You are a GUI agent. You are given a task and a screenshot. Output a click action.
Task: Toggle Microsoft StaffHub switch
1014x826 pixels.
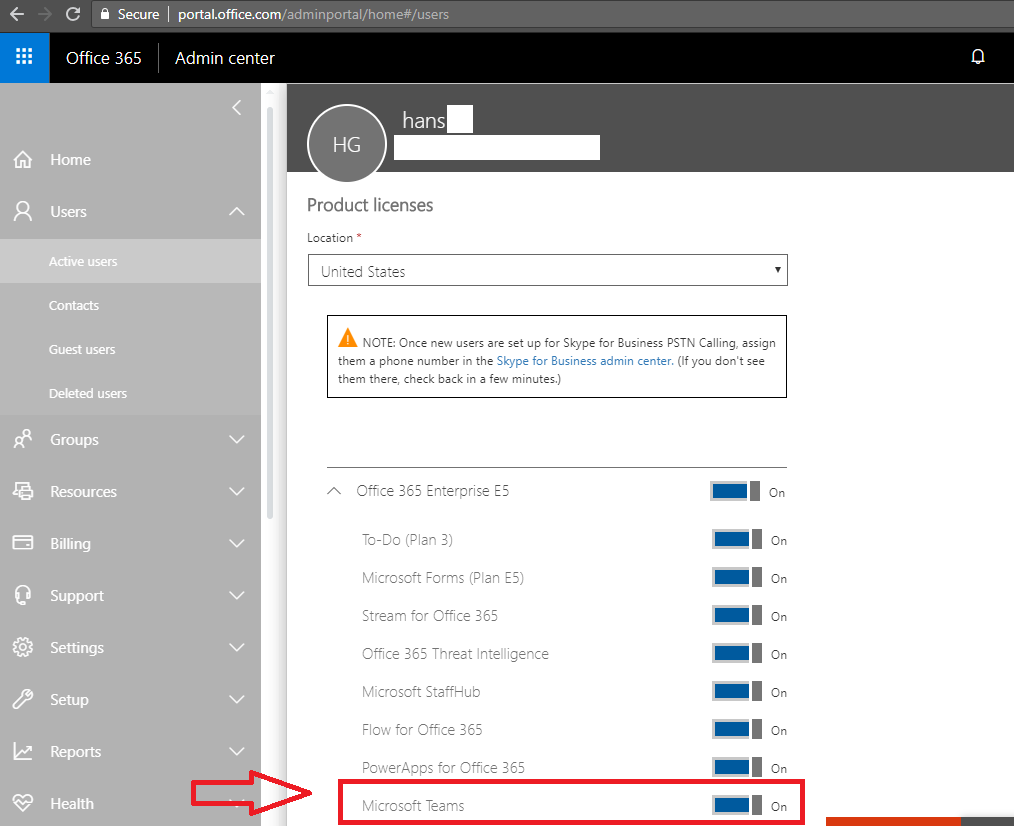[737, 691]
